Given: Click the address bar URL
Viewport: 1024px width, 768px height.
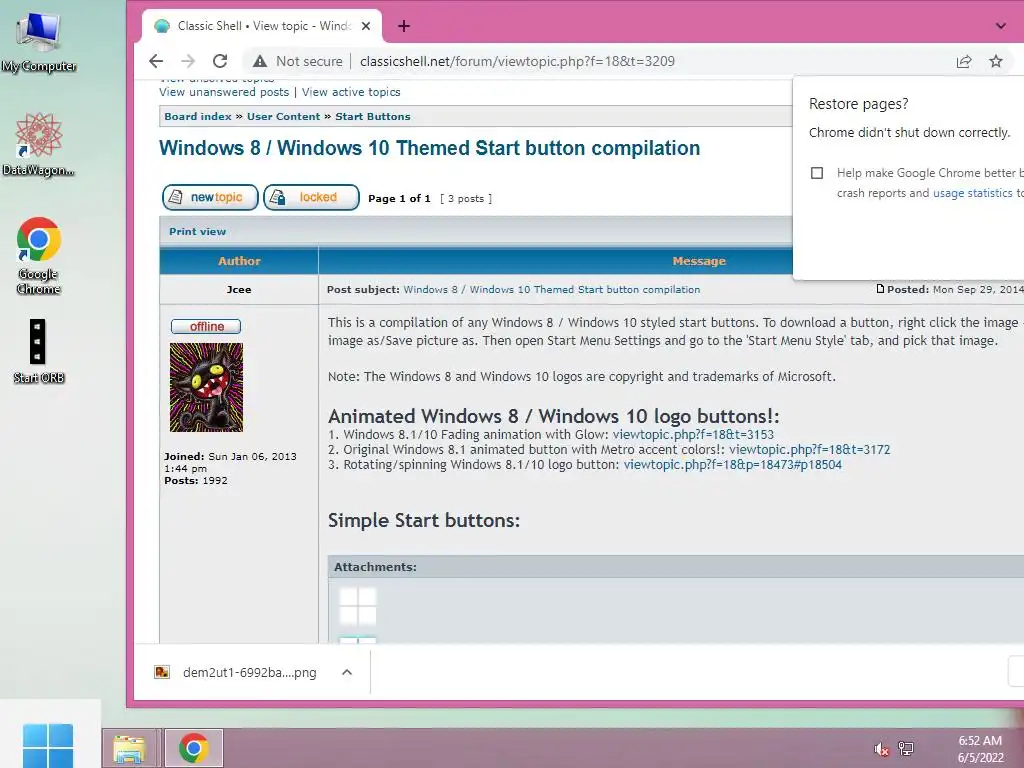Looking at the screenshot, I should (517, 61).
